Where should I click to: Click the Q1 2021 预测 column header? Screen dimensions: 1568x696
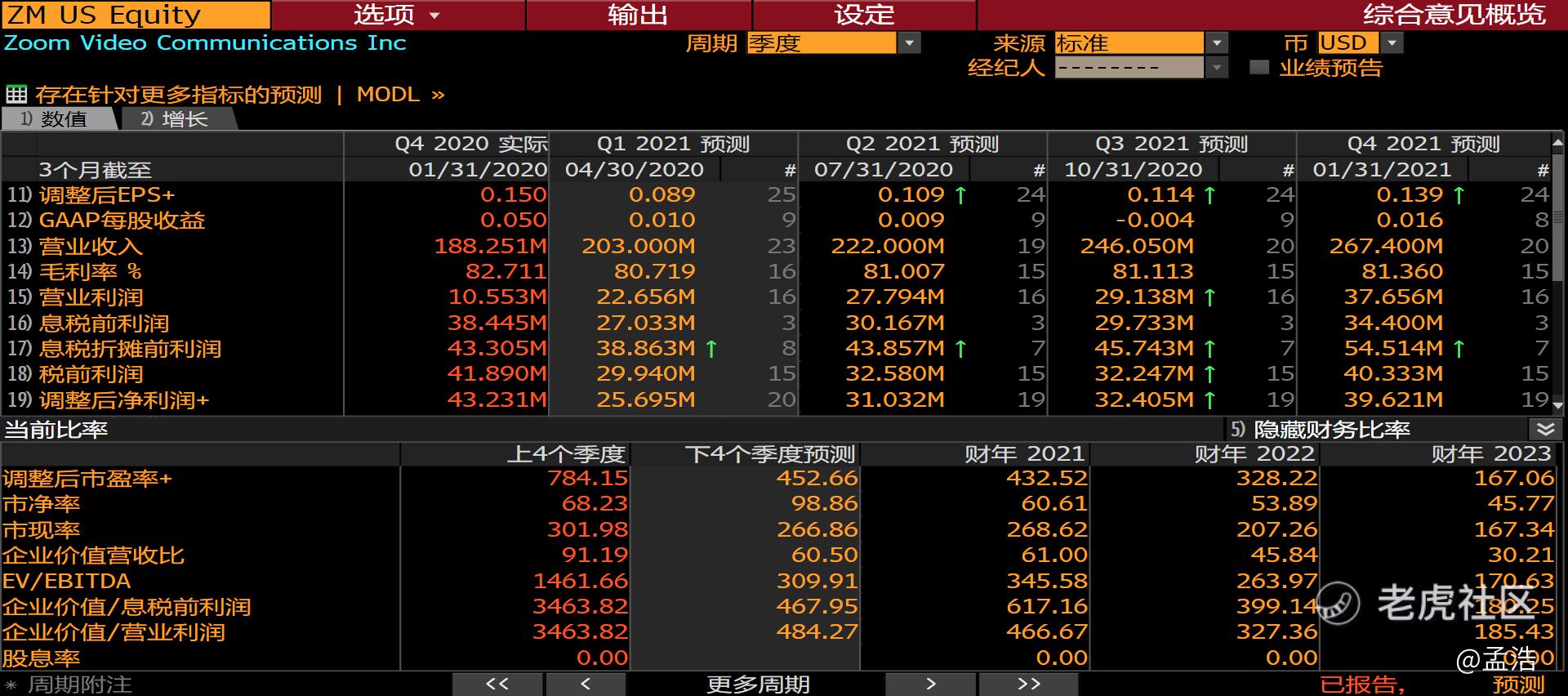[673, 145]
